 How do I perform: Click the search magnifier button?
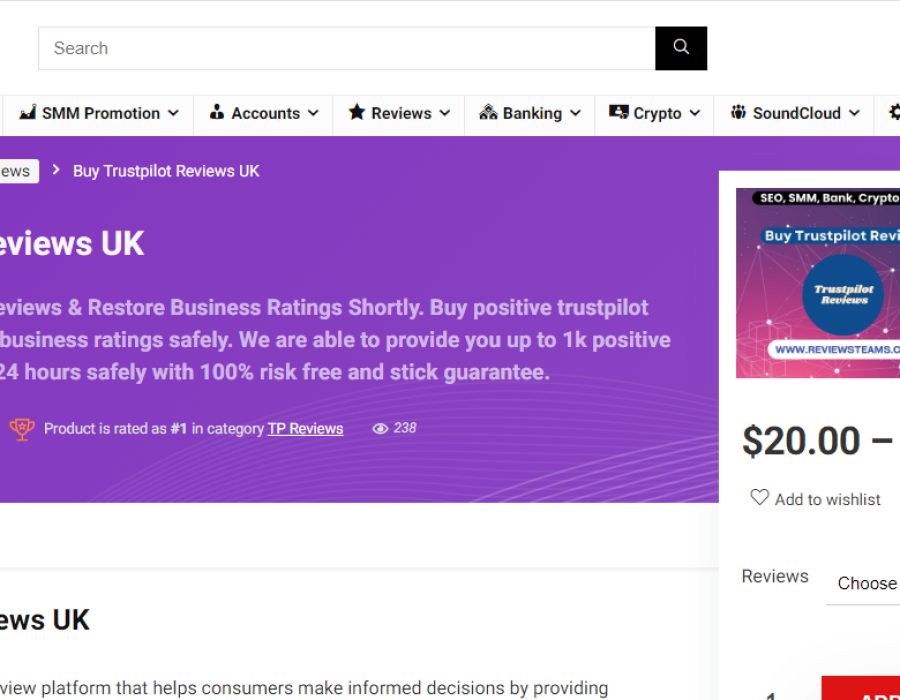[x=681, y=48]
